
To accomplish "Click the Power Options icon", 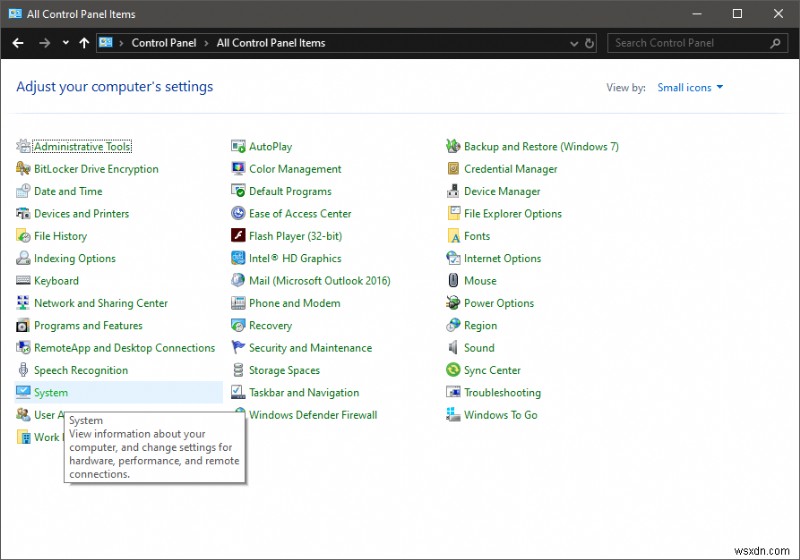I will click(x=454, y=304).
